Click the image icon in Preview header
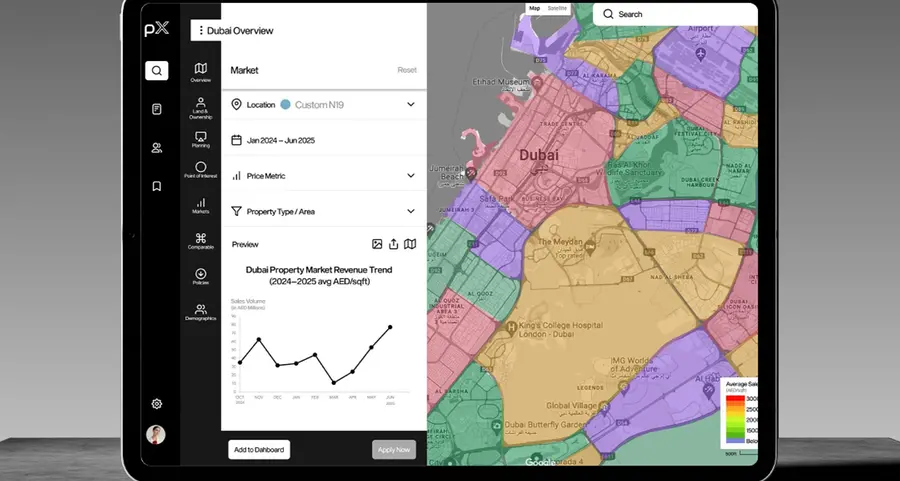The height and width of the screenshot is (481, 900). [377, 244]
